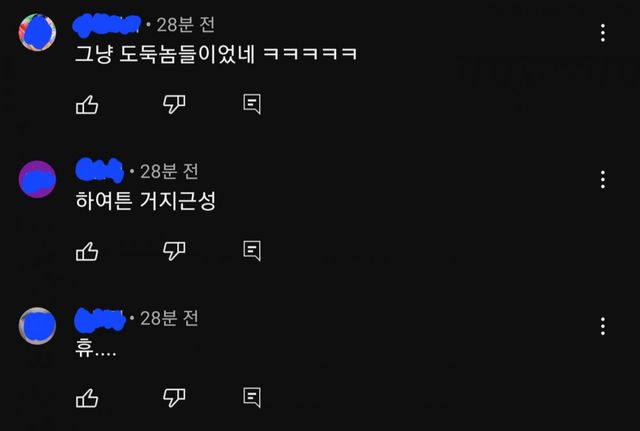Open username above '휴....' comment

100,319
